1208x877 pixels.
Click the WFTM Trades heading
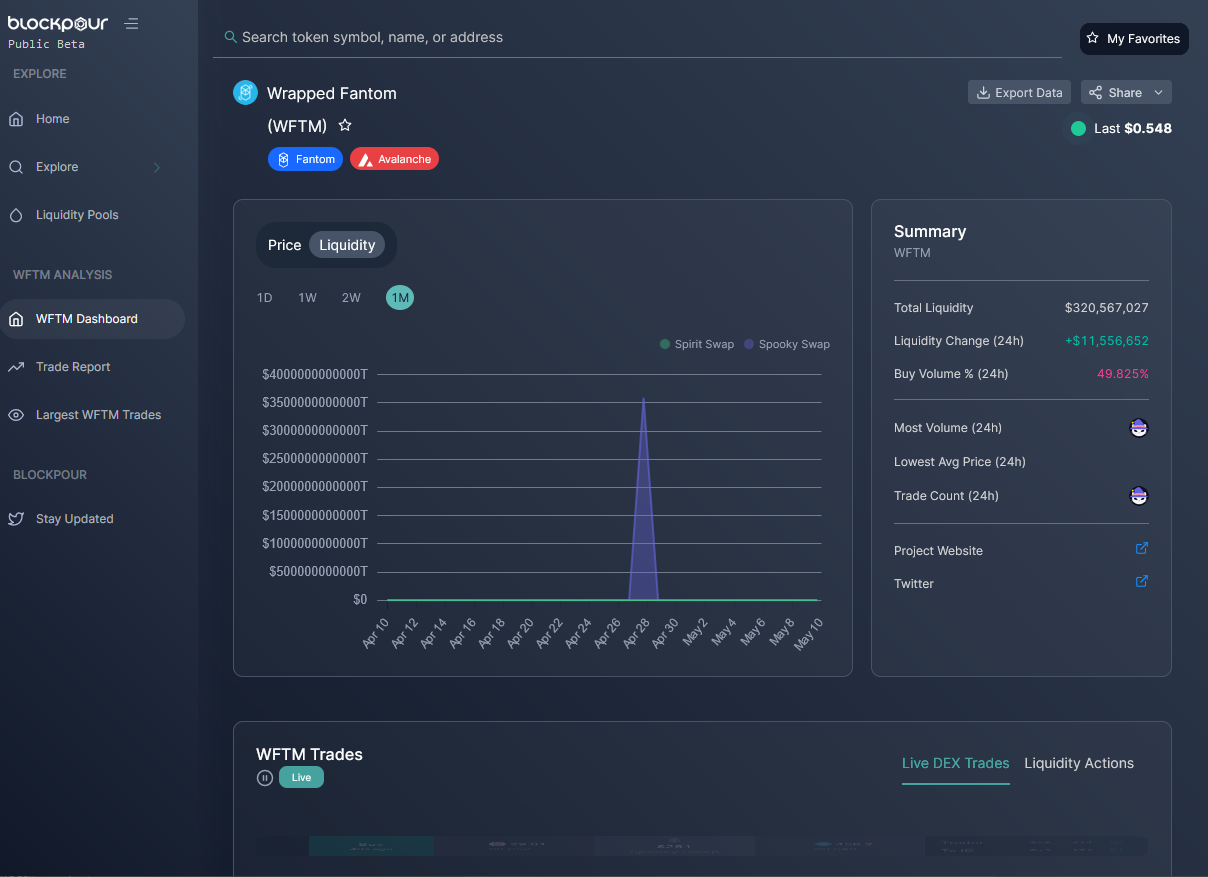point(309,754)
